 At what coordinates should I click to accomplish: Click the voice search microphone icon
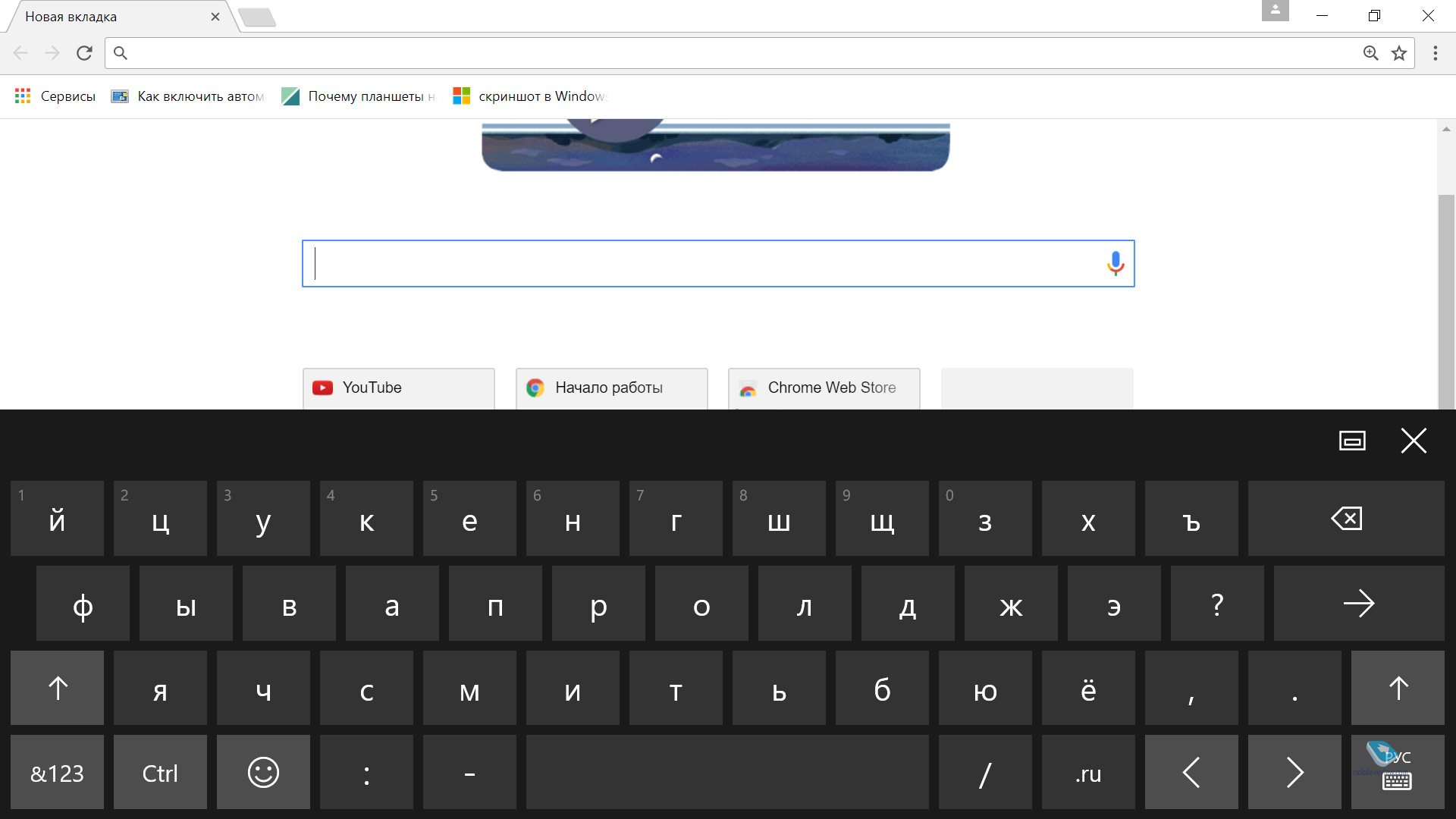(x=1115, y=263)
